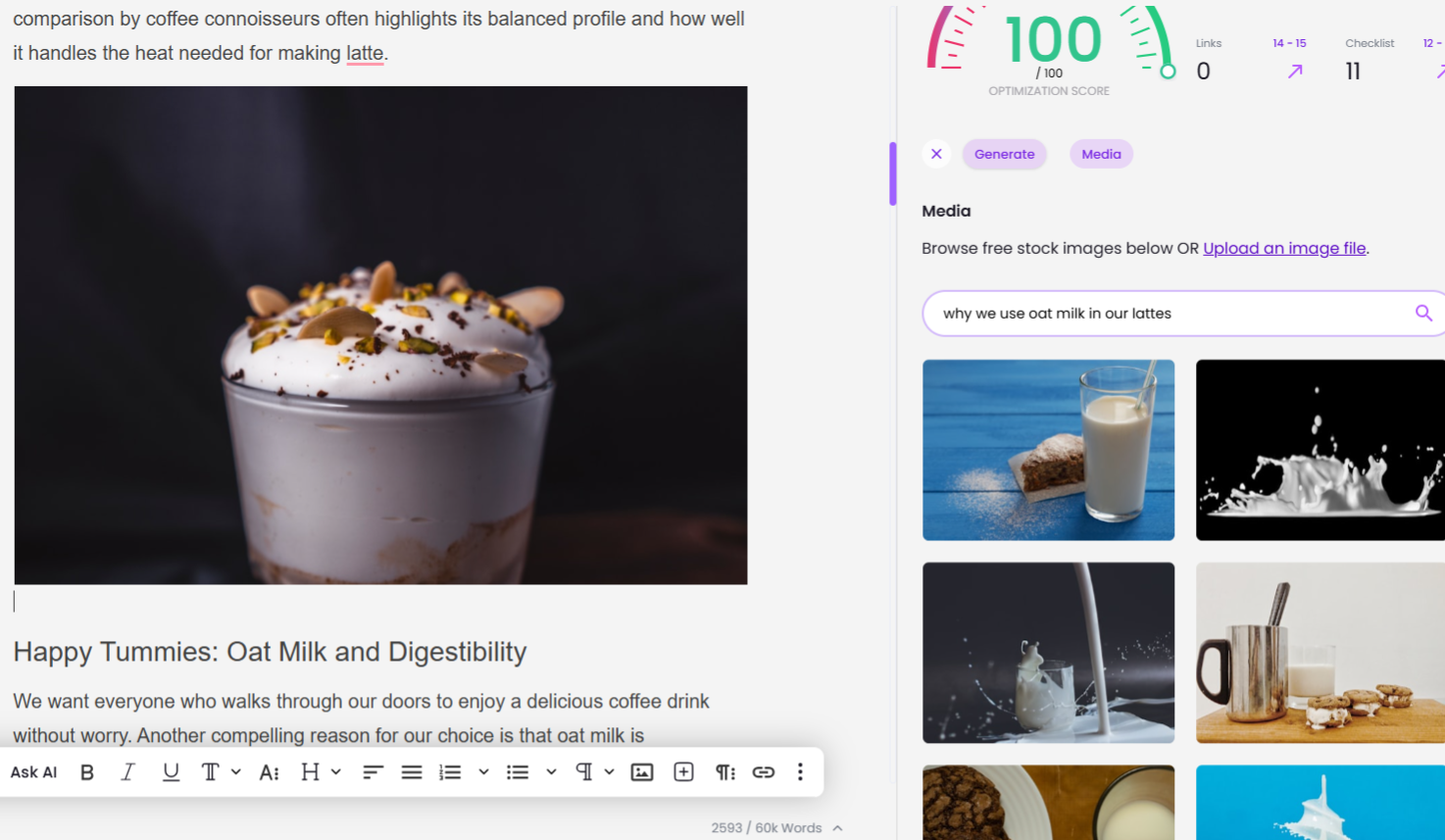Click the Checklist label
1445x840 pixels.
coord(1370,43)
